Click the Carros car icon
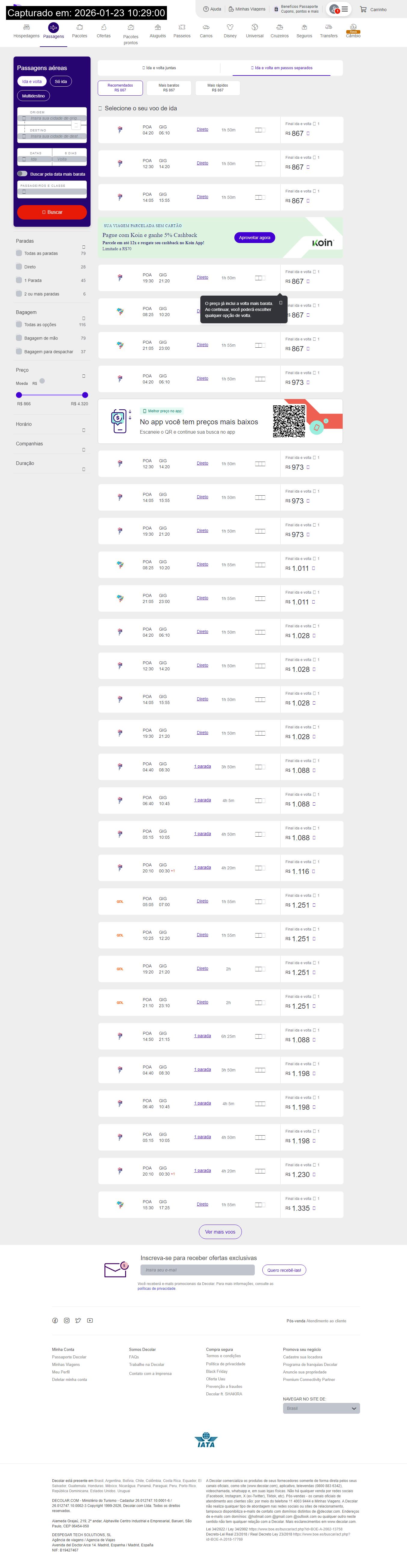 tap(206, 27)
